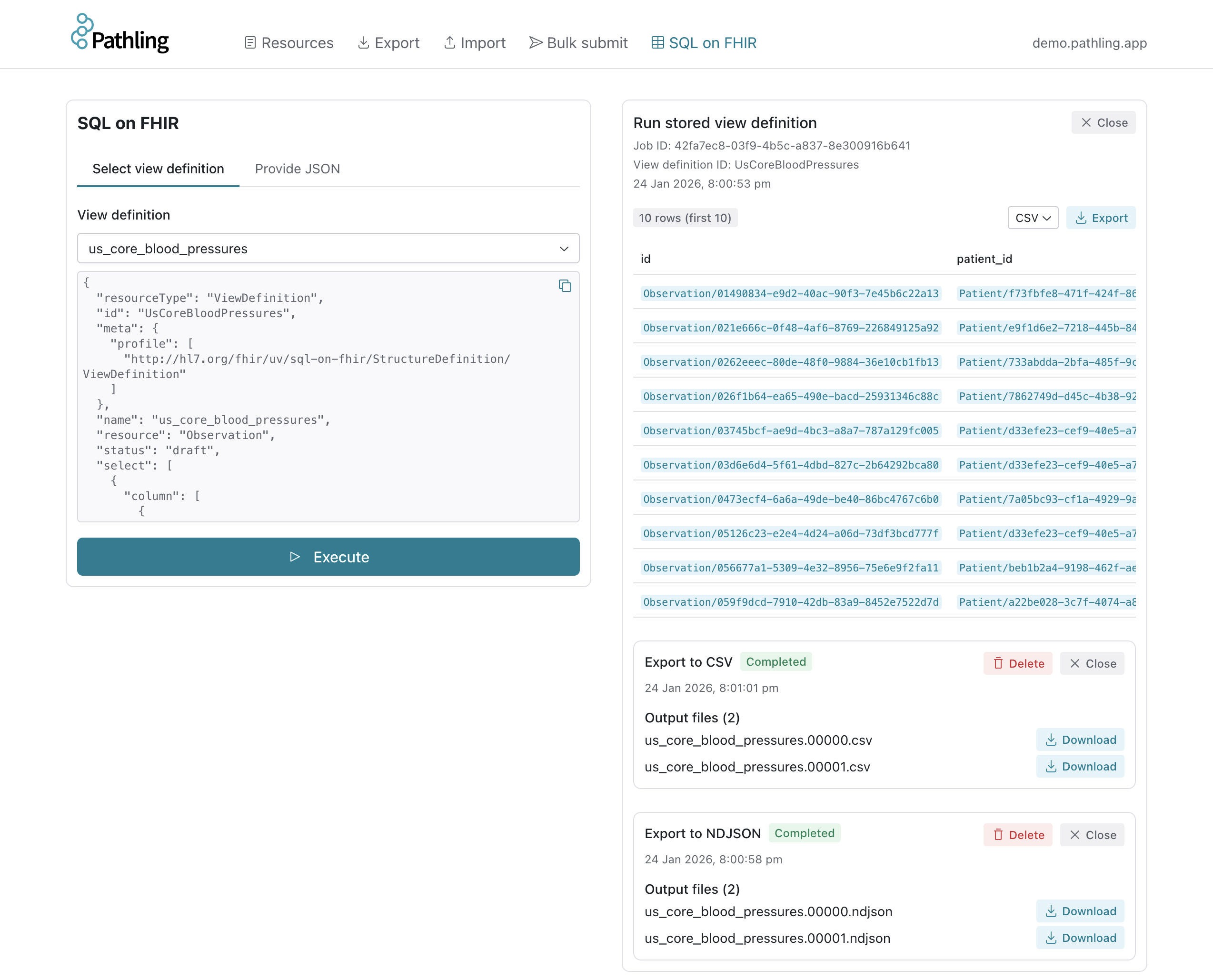Delete the Export to CSV job
1213x980 pixels.
pos(1018,663)
